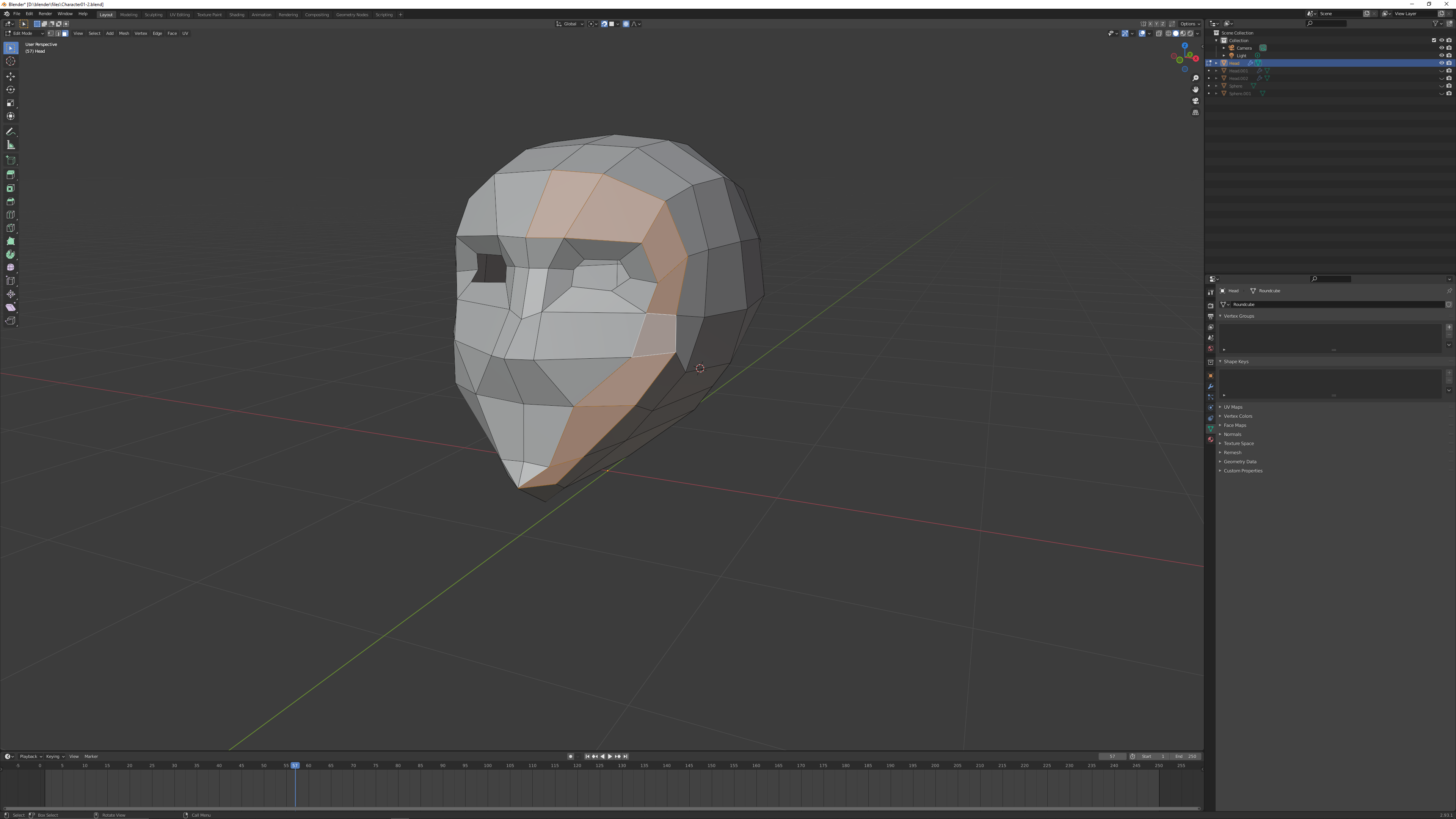The width and height of the screenshot is (1456, 819).
Task: Enable edge select mode
Action: [58, 33]
